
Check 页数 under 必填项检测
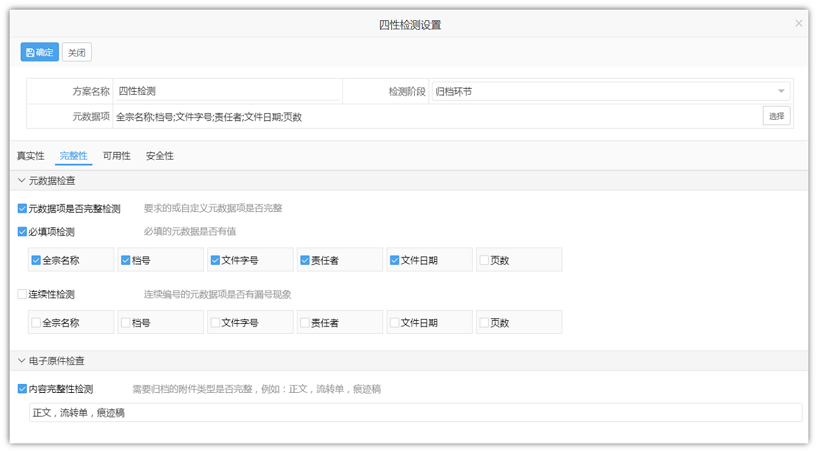pyautogui.click(x=484, y=260)
